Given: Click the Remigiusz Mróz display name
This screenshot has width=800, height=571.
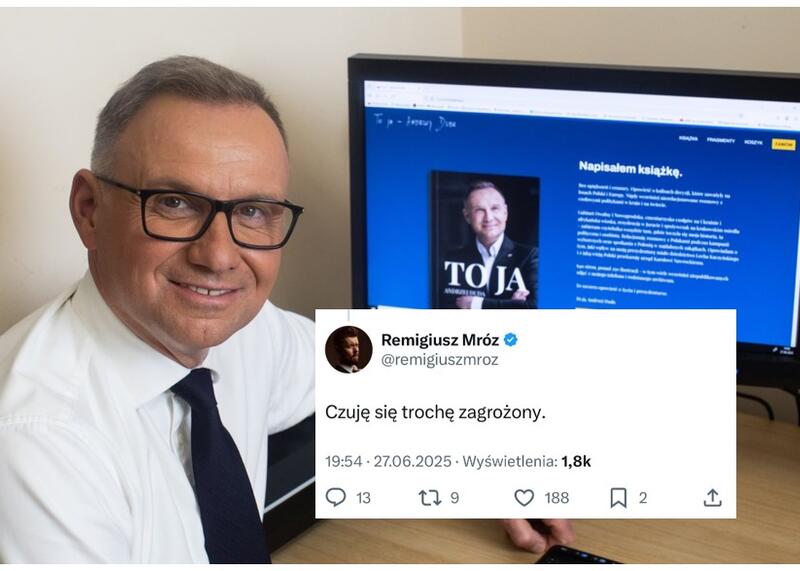Looking at the screenshot, I should point(440,340).
